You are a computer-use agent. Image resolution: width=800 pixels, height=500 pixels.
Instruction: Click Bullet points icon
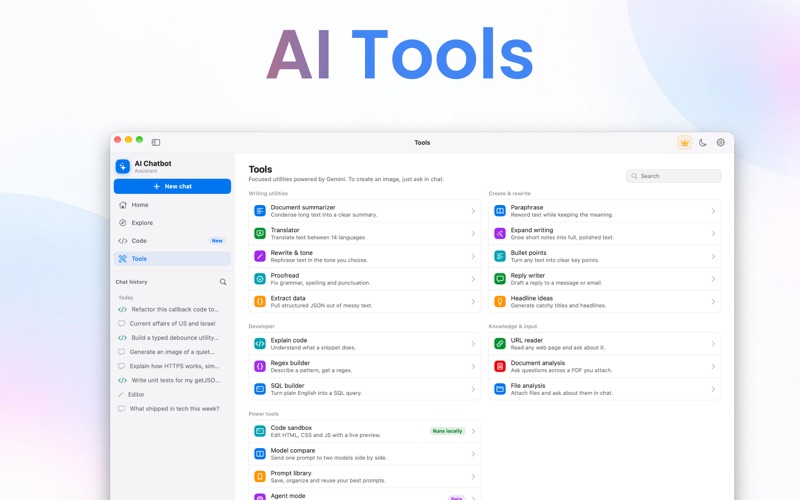pyautogui.click(x=500, y=256)
